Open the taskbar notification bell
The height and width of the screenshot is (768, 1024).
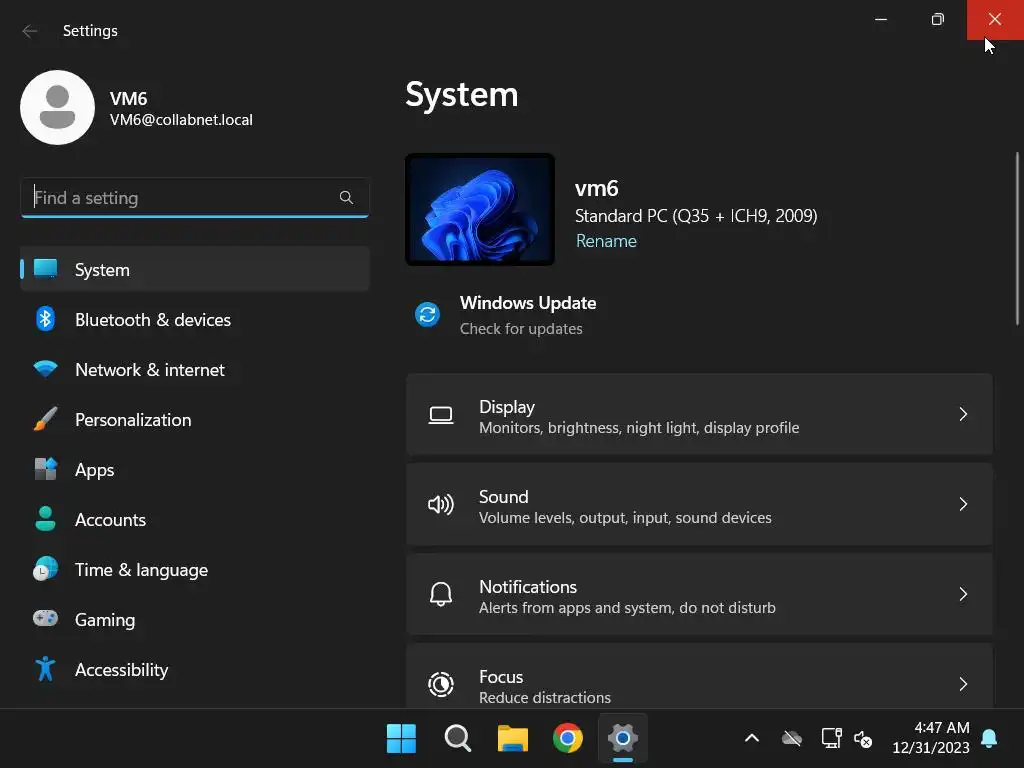pyautogui.click(x=989, y=739)
